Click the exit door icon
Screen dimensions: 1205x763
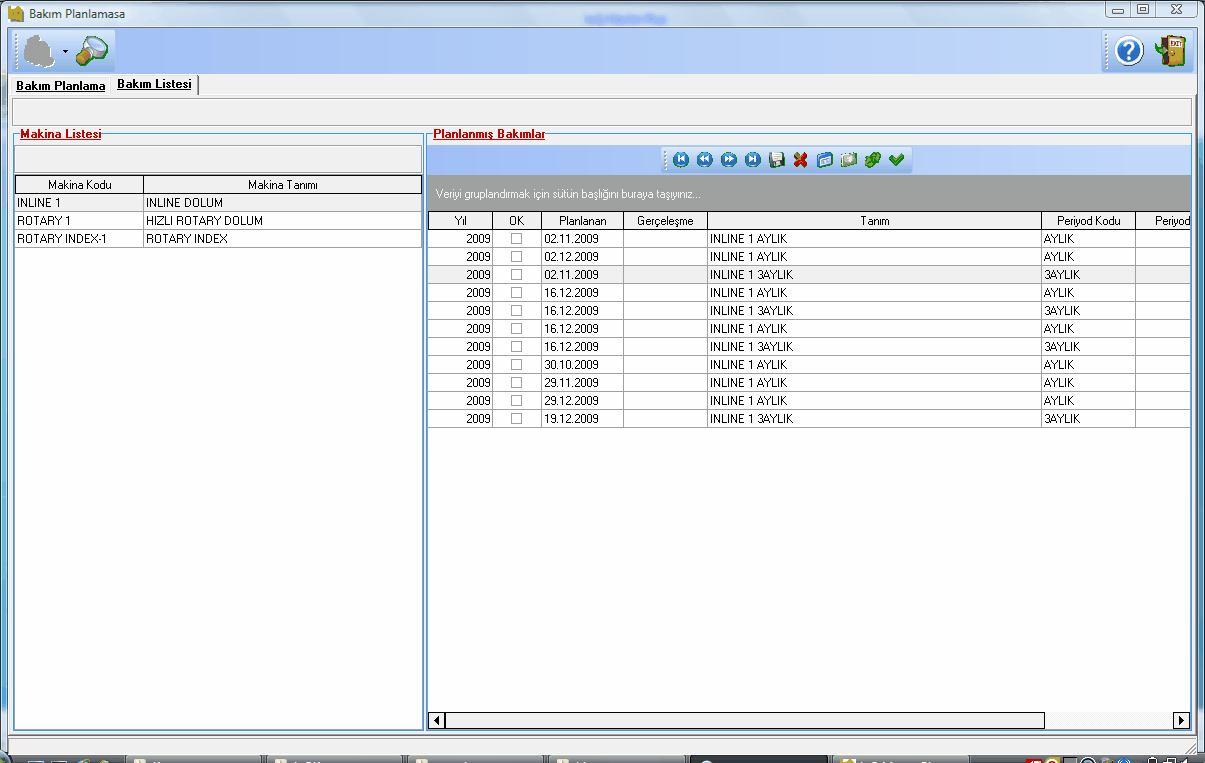coord(1171,51)
